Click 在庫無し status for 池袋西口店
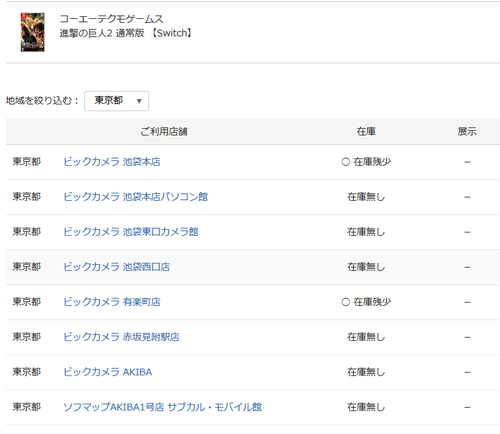 tap(366, 267)
